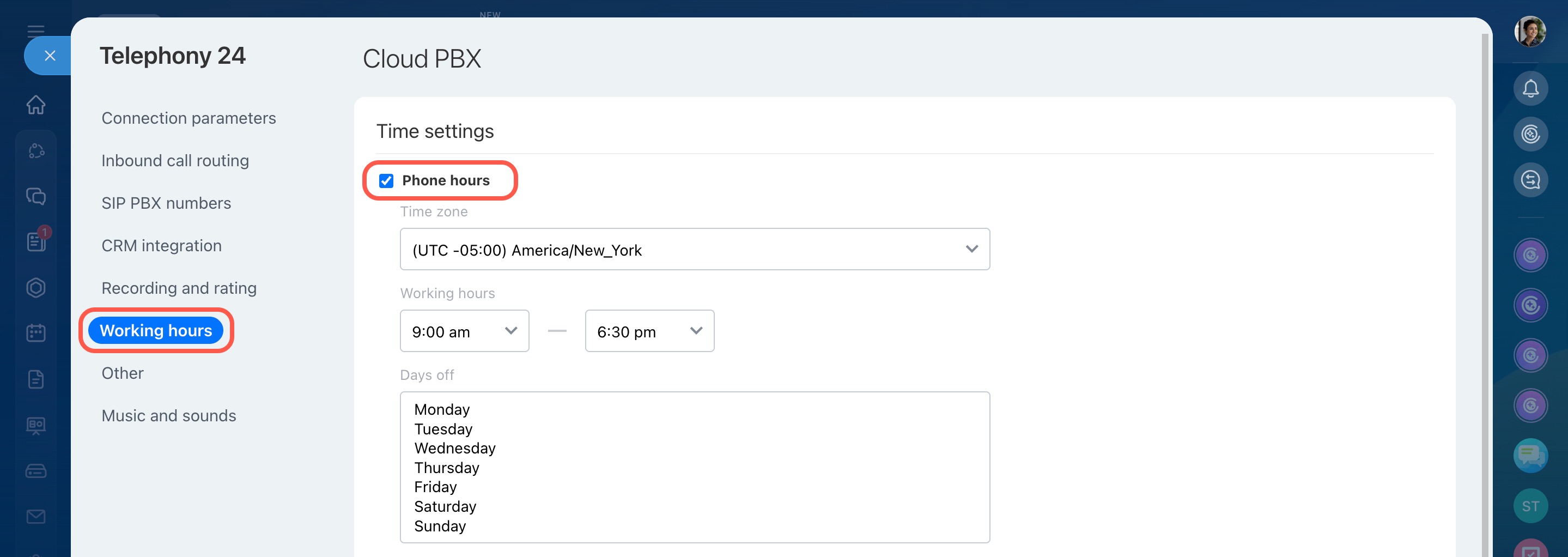Select the Recording and rating menu item
Screen dimensions: 1568x557
[x=179, y=288]
